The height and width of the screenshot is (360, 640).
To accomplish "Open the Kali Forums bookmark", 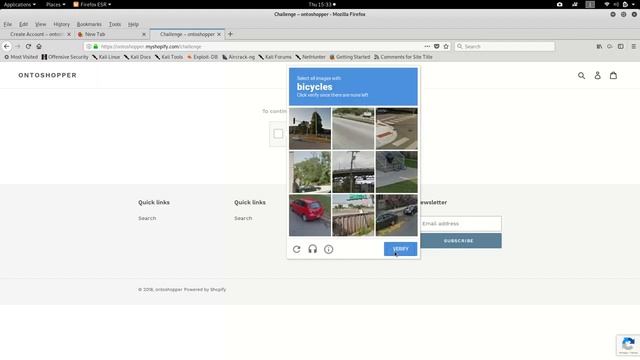I will pos(275,57).
